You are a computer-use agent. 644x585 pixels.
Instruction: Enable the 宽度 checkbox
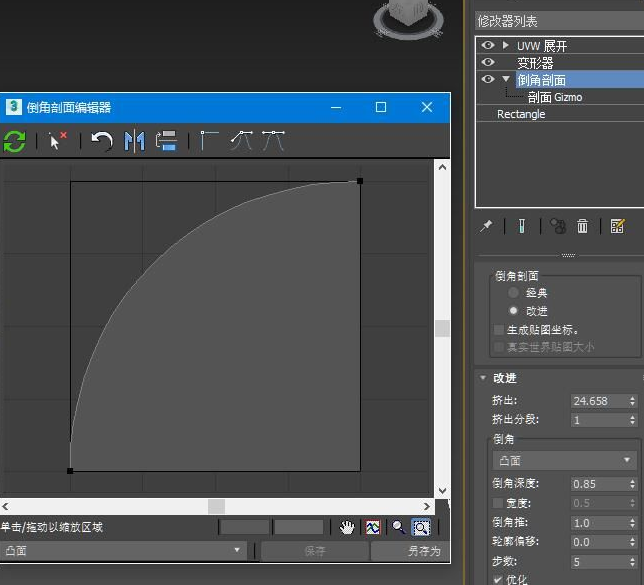[498, 503]
